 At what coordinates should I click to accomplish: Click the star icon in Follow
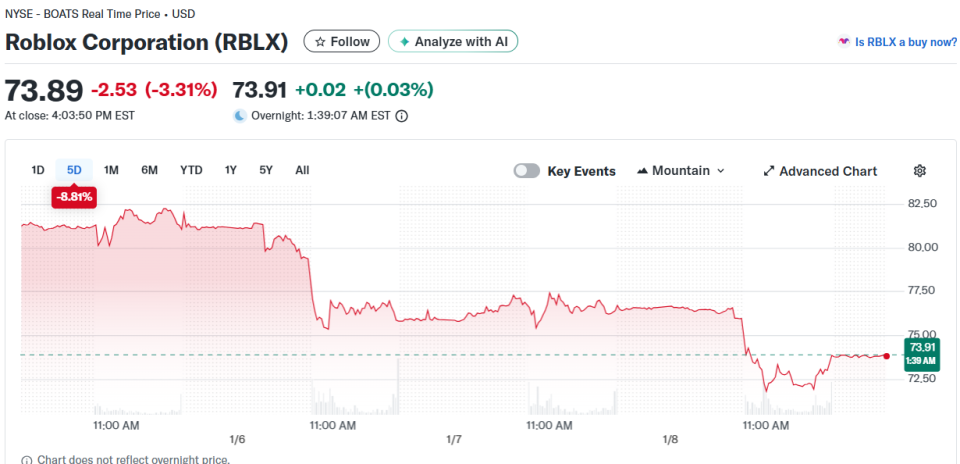click(320, 42)
